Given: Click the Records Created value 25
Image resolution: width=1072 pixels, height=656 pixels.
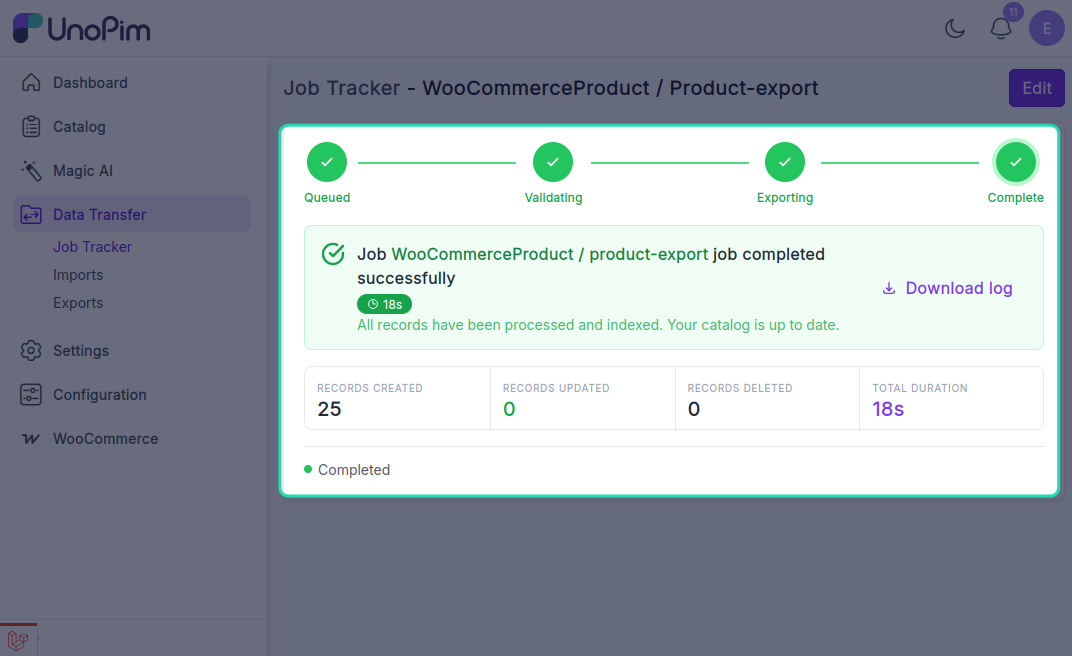Looking at the screenshot, I should point(329,409).
